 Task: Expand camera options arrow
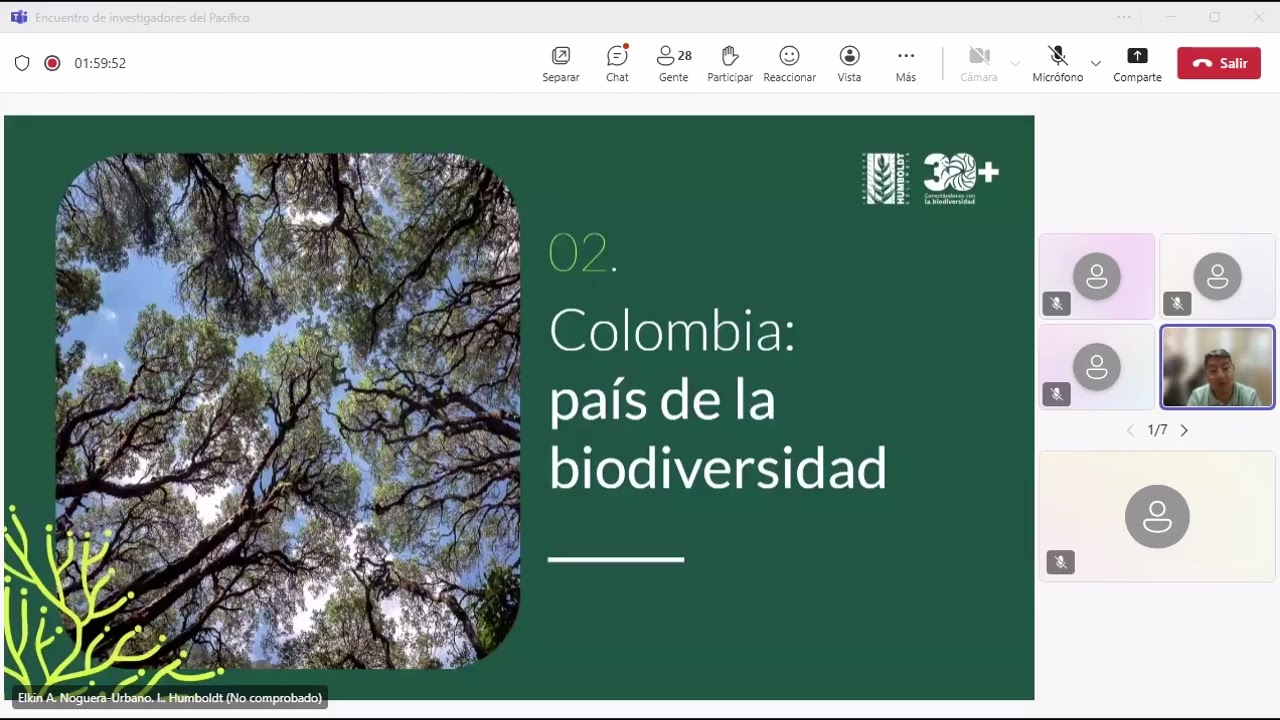coord(1015,63)
